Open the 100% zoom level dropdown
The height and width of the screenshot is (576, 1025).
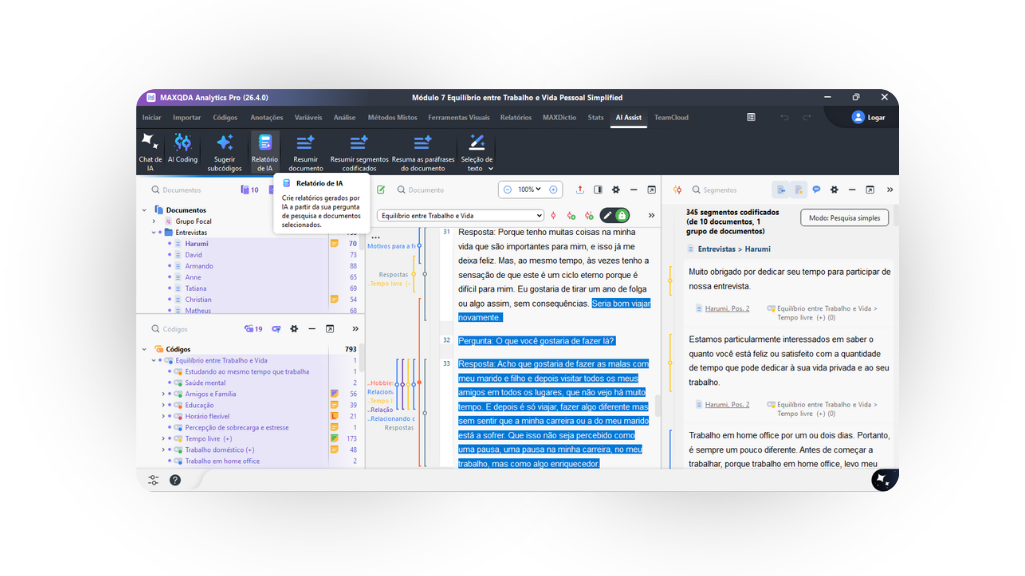(529, 190)
